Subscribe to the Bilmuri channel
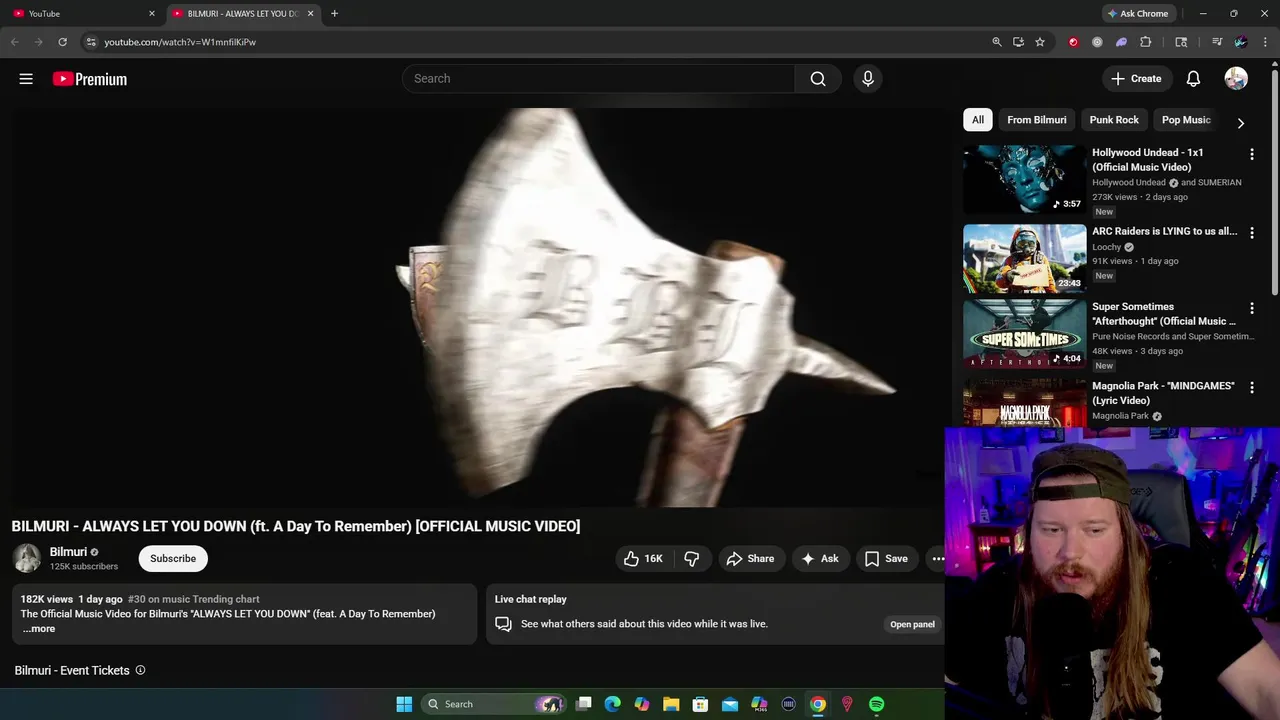 pos(173,558)
